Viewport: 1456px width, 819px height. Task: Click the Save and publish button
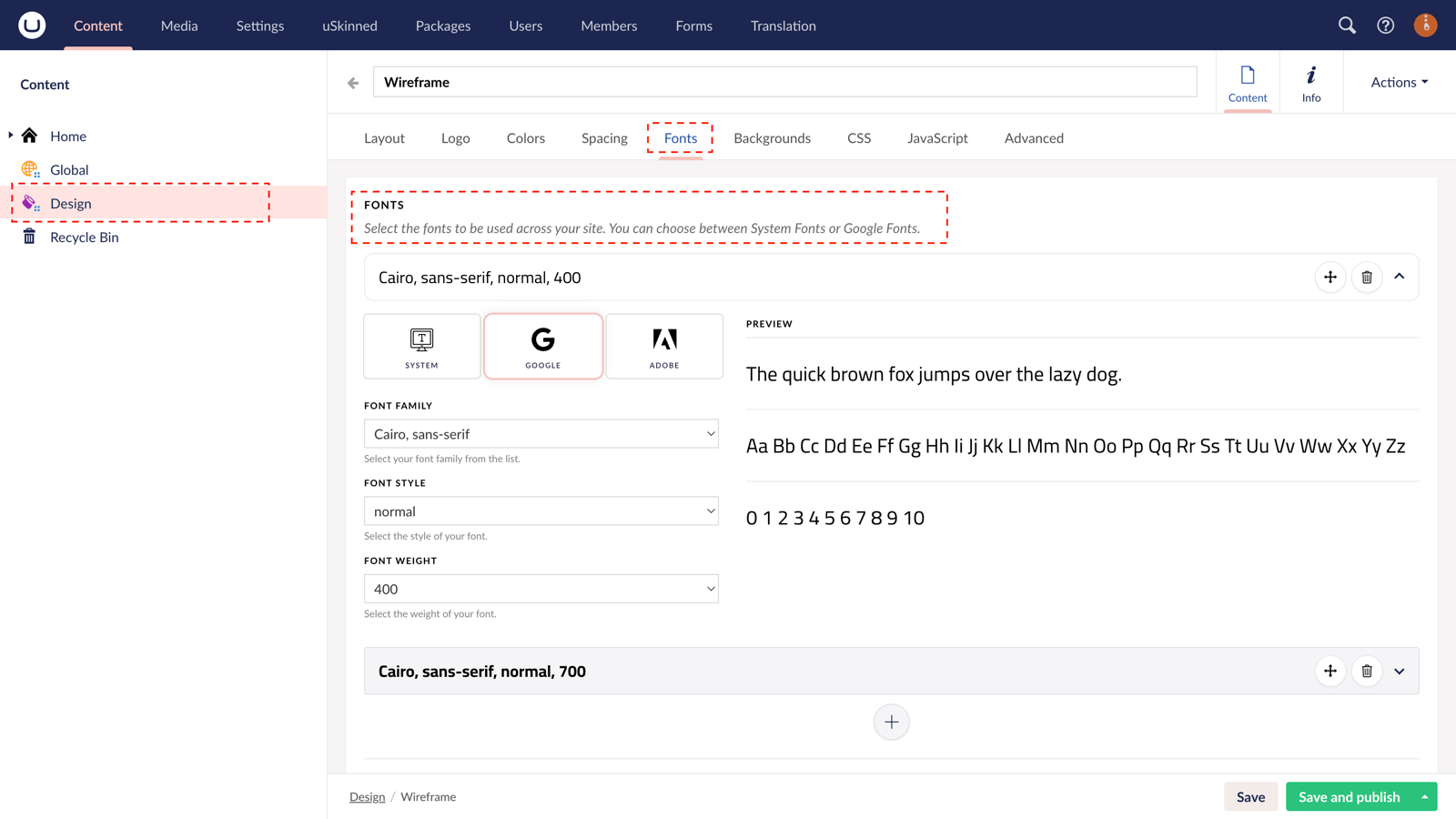1350,796
